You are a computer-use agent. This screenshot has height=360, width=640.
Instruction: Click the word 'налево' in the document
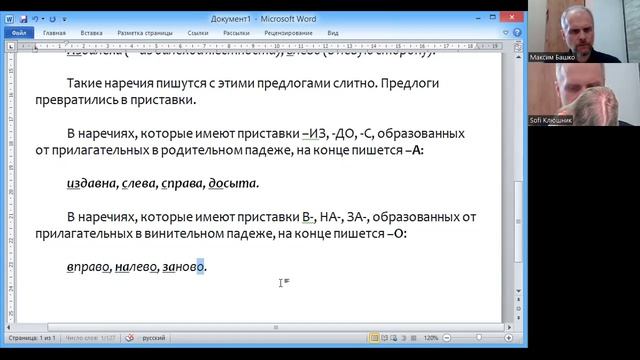136,267
